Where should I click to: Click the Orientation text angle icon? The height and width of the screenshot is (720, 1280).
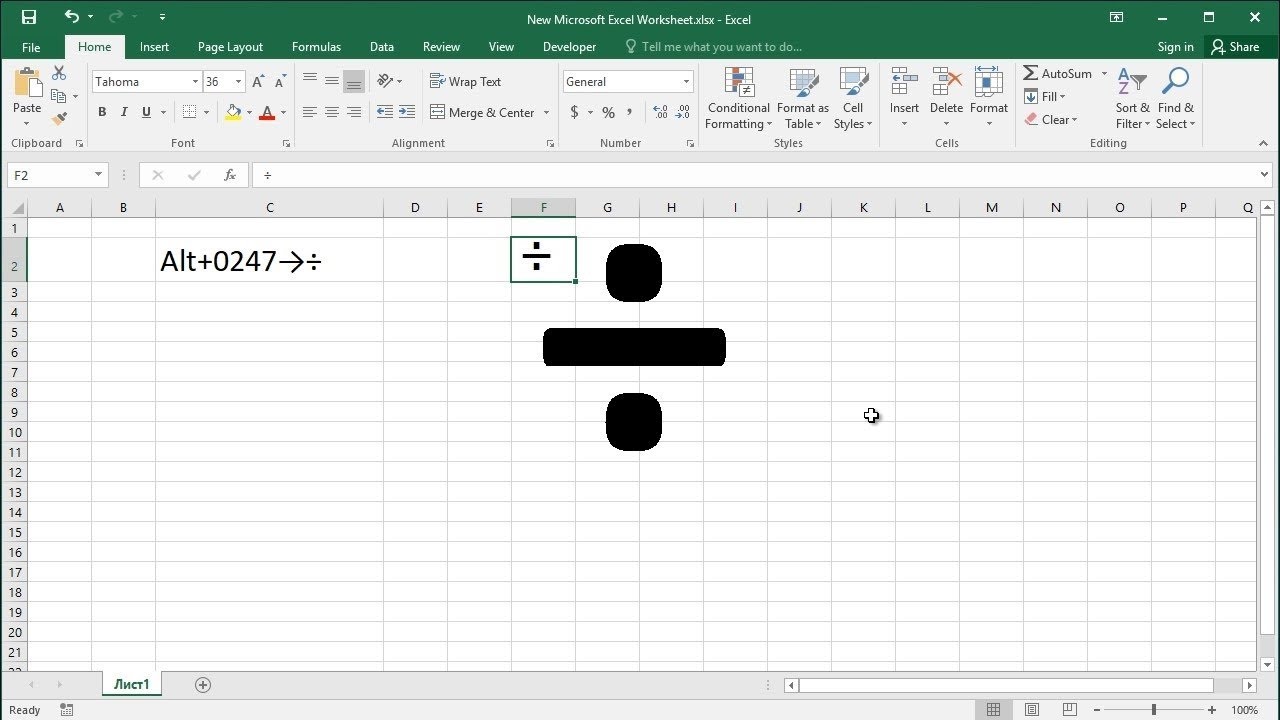tap(386, 81)
